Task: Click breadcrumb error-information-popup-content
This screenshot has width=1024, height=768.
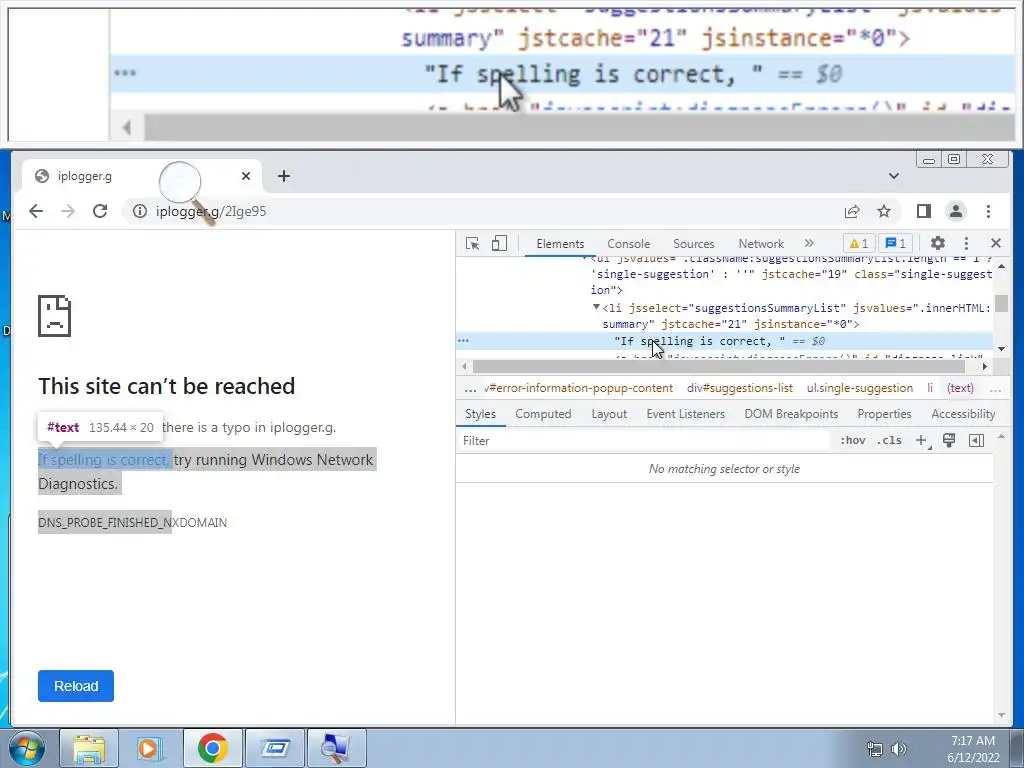Action: [579, 388]
